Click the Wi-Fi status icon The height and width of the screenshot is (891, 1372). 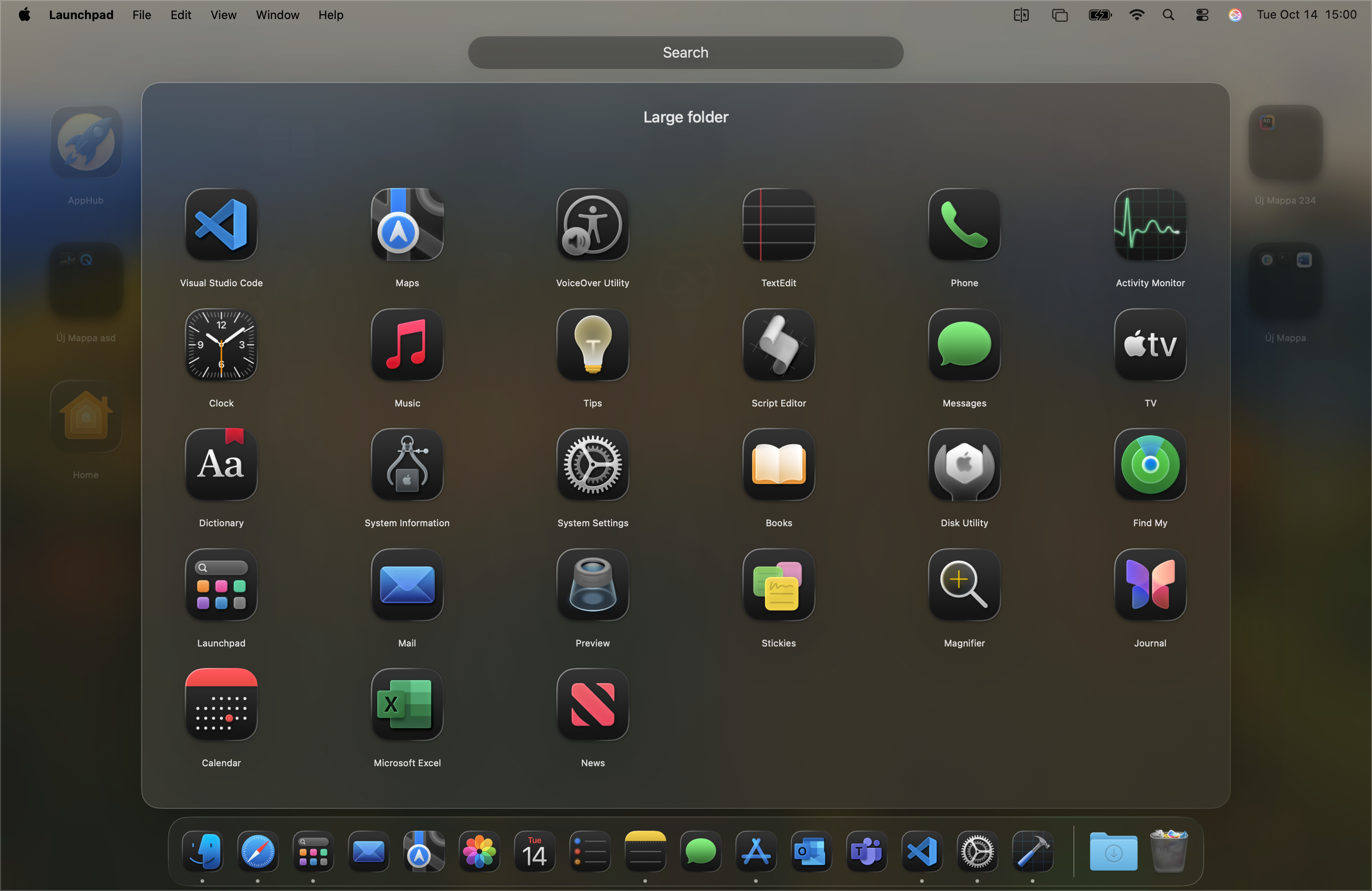(1136, 15)
